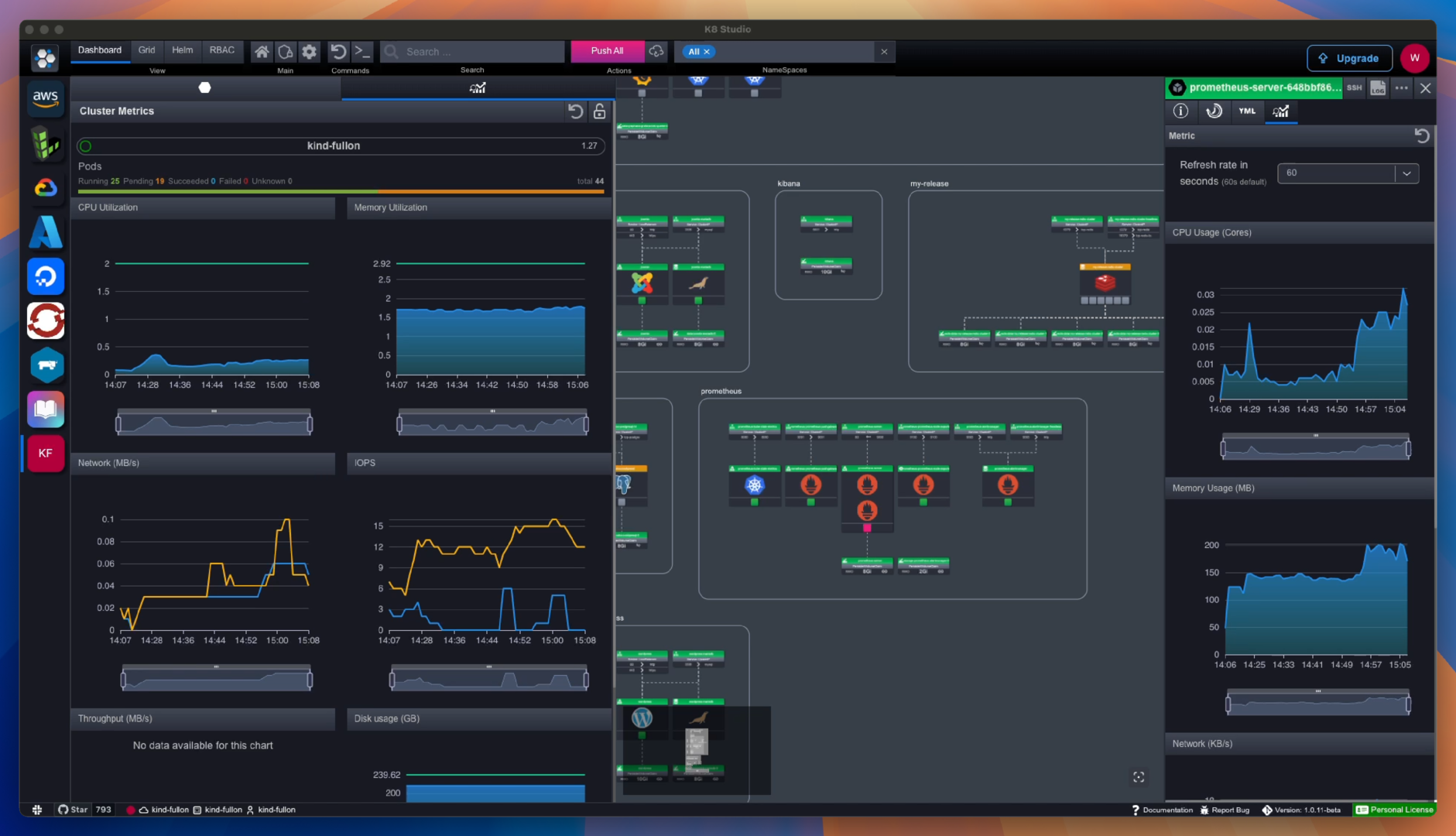1456x836 pixels.
Task: Click Report Bug in status bar
Action: 1225,810
